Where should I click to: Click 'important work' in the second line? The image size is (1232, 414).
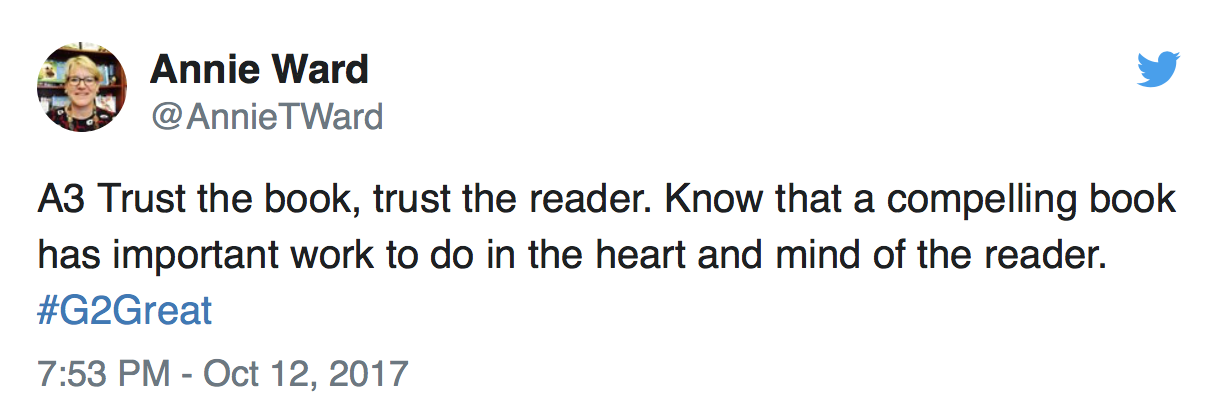220,257
